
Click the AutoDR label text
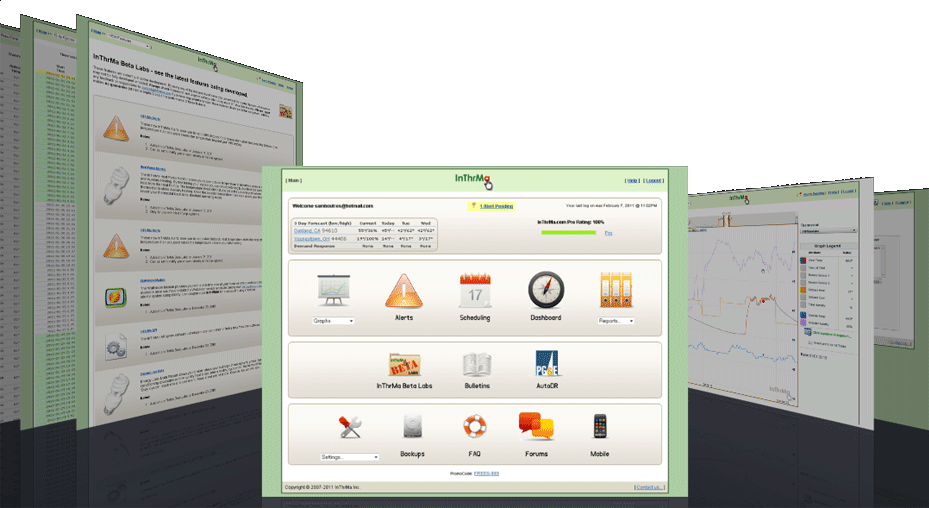click(x=547, y=386)
